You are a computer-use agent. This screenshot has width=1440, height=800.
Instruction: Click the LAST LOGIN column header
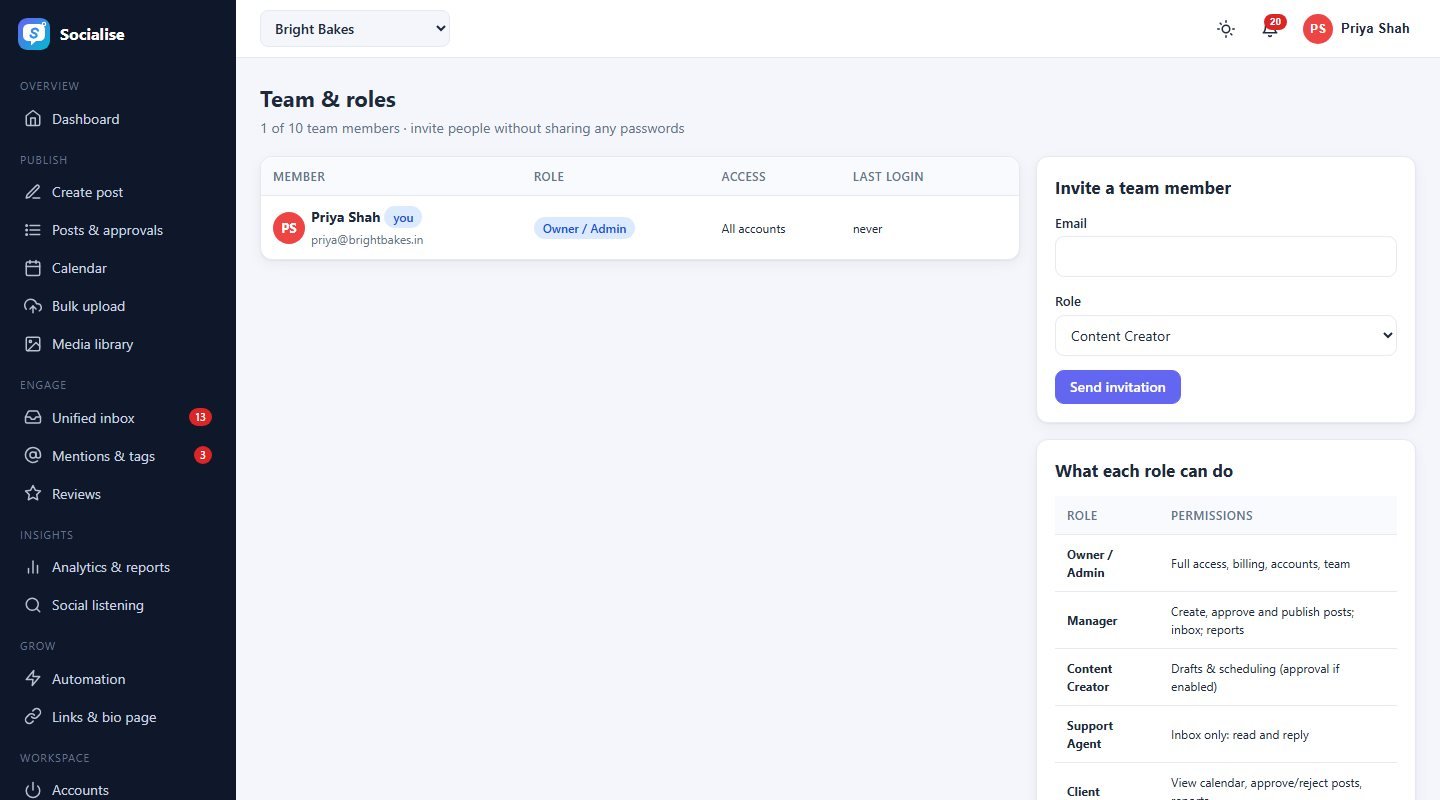click(888, 177)
